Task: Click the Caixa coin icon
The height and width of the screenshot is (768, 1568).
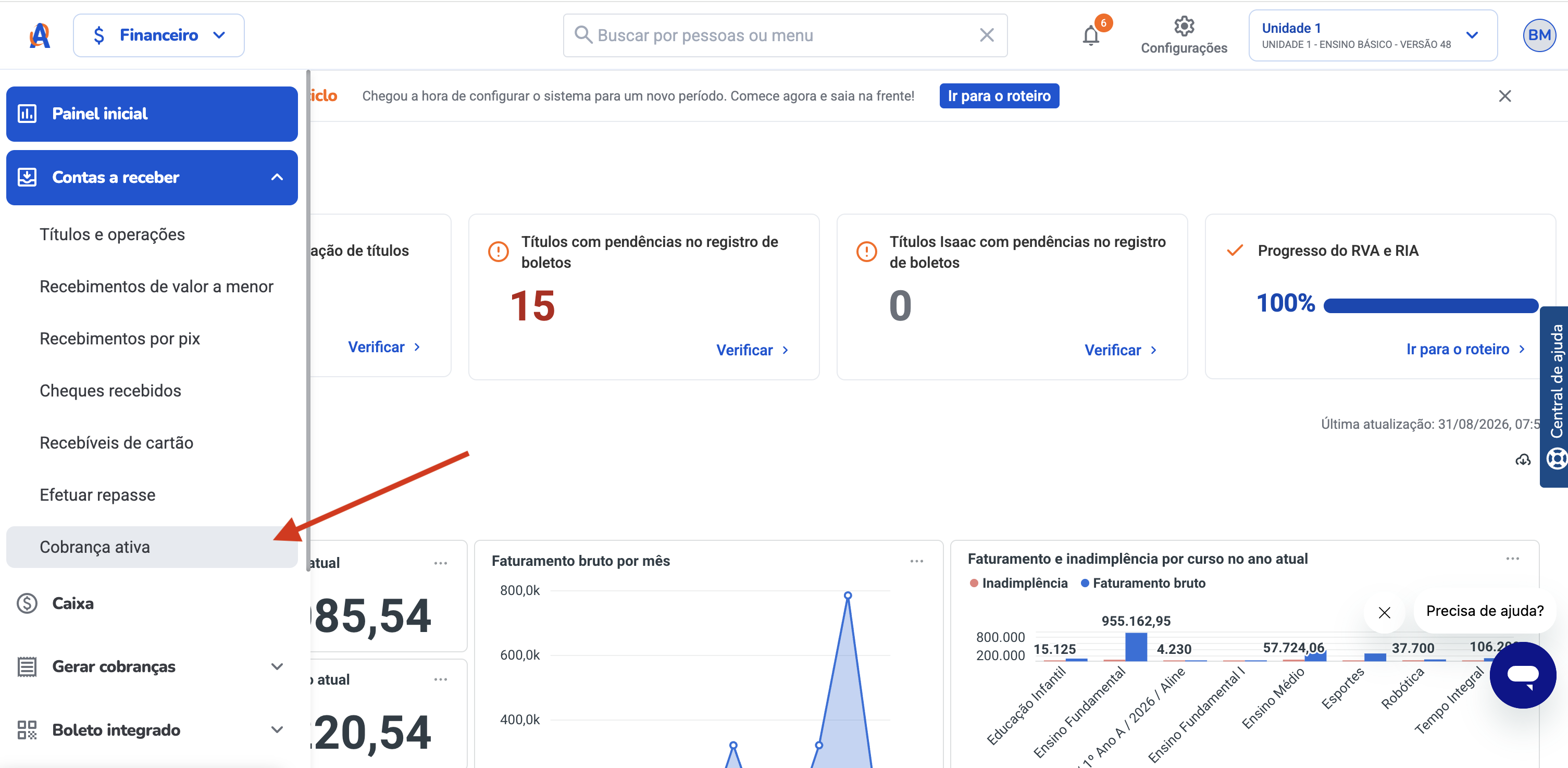Action: 27,603
